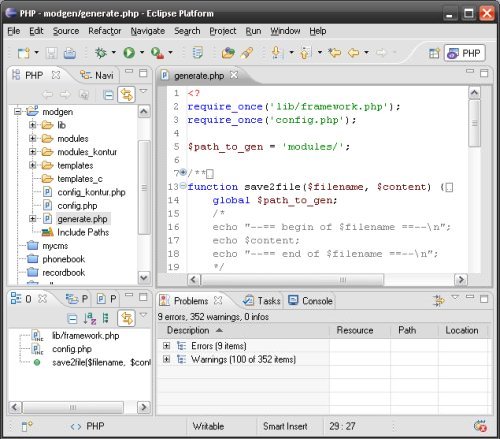Click the External Tools run icon
500x439 pixels.
[157, 53]
